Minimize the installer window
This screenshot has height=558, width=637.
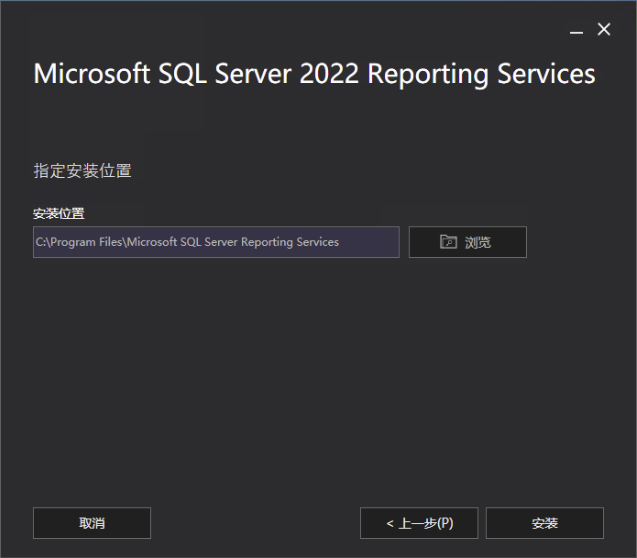[x=576, y=30]
